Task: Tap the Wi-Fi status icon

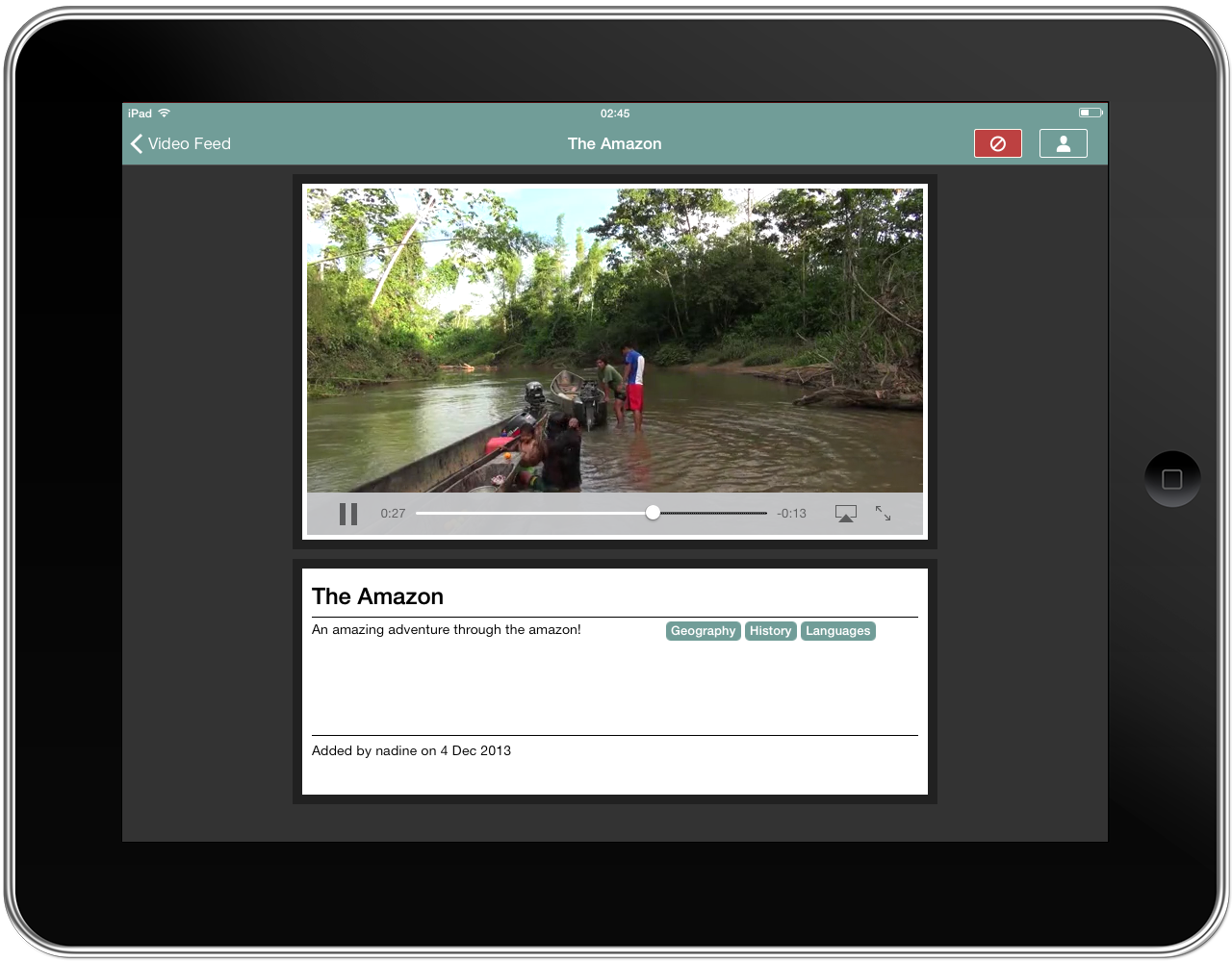Action: [165, 114]
